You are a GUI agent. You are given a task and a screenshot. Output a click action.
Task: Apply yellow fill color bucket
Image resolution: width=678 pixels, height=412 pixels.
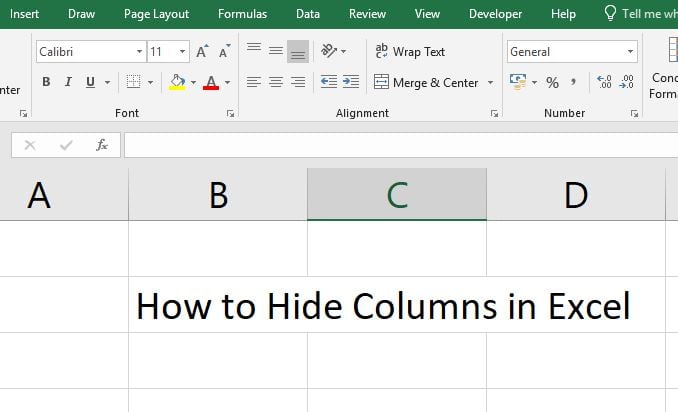click(177, 82)
